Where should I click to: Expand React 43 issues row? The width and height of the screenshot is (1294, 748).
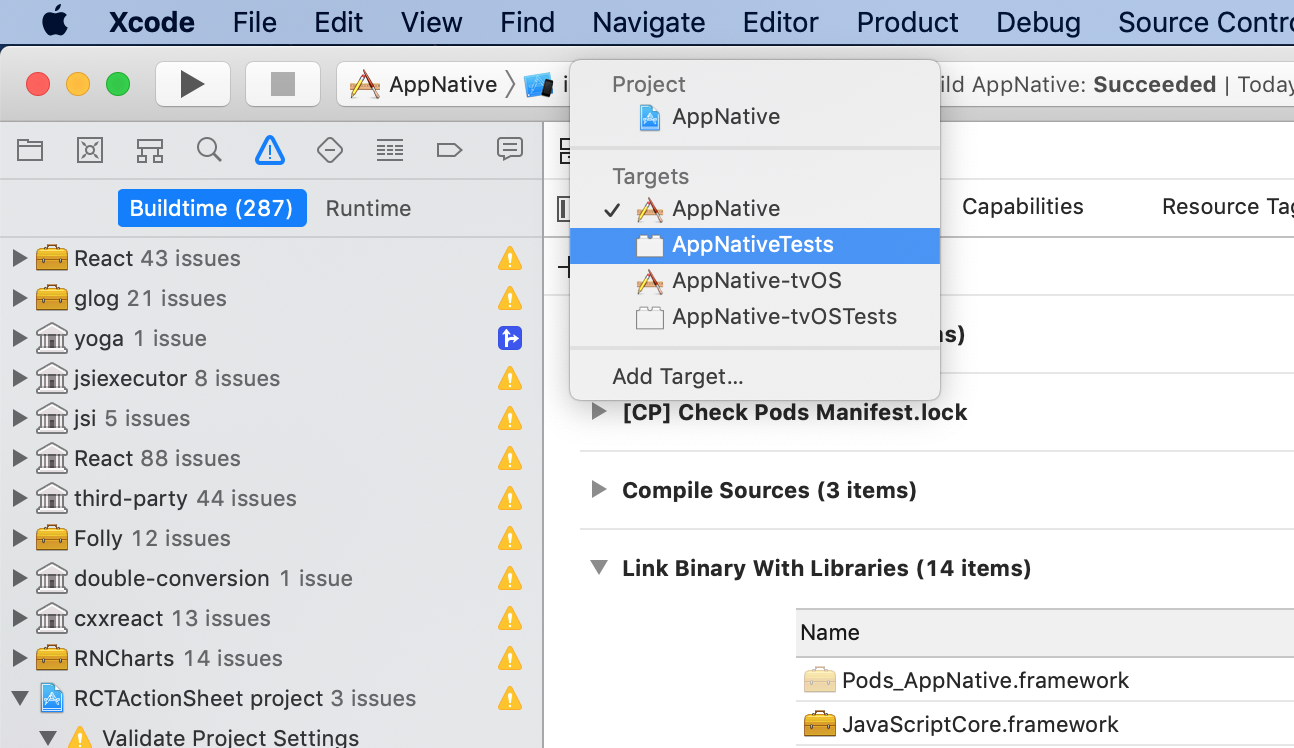pyautogui.click(x=19, y=258)
